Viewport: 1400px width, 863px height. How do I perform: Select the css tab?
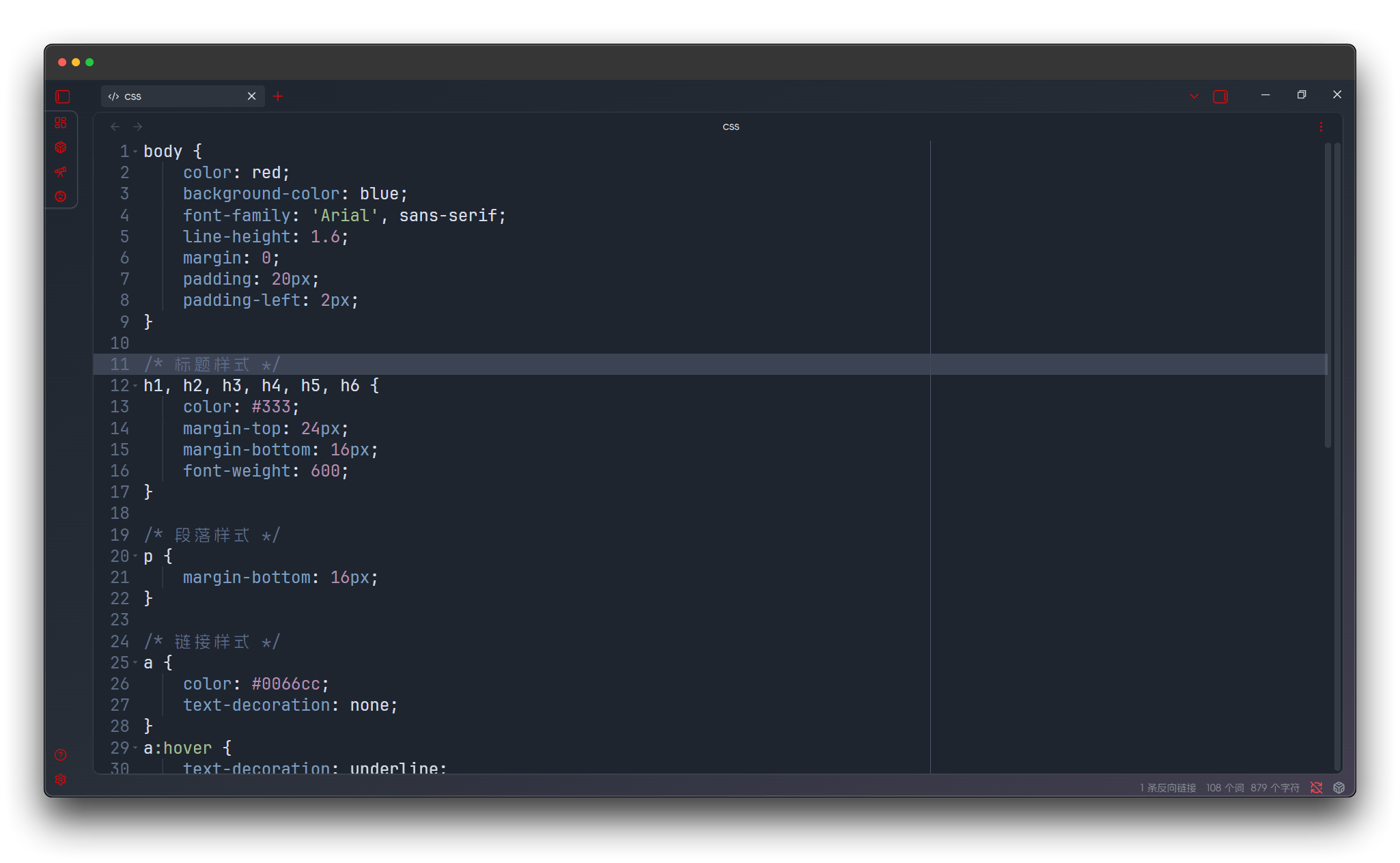(178, 97)
